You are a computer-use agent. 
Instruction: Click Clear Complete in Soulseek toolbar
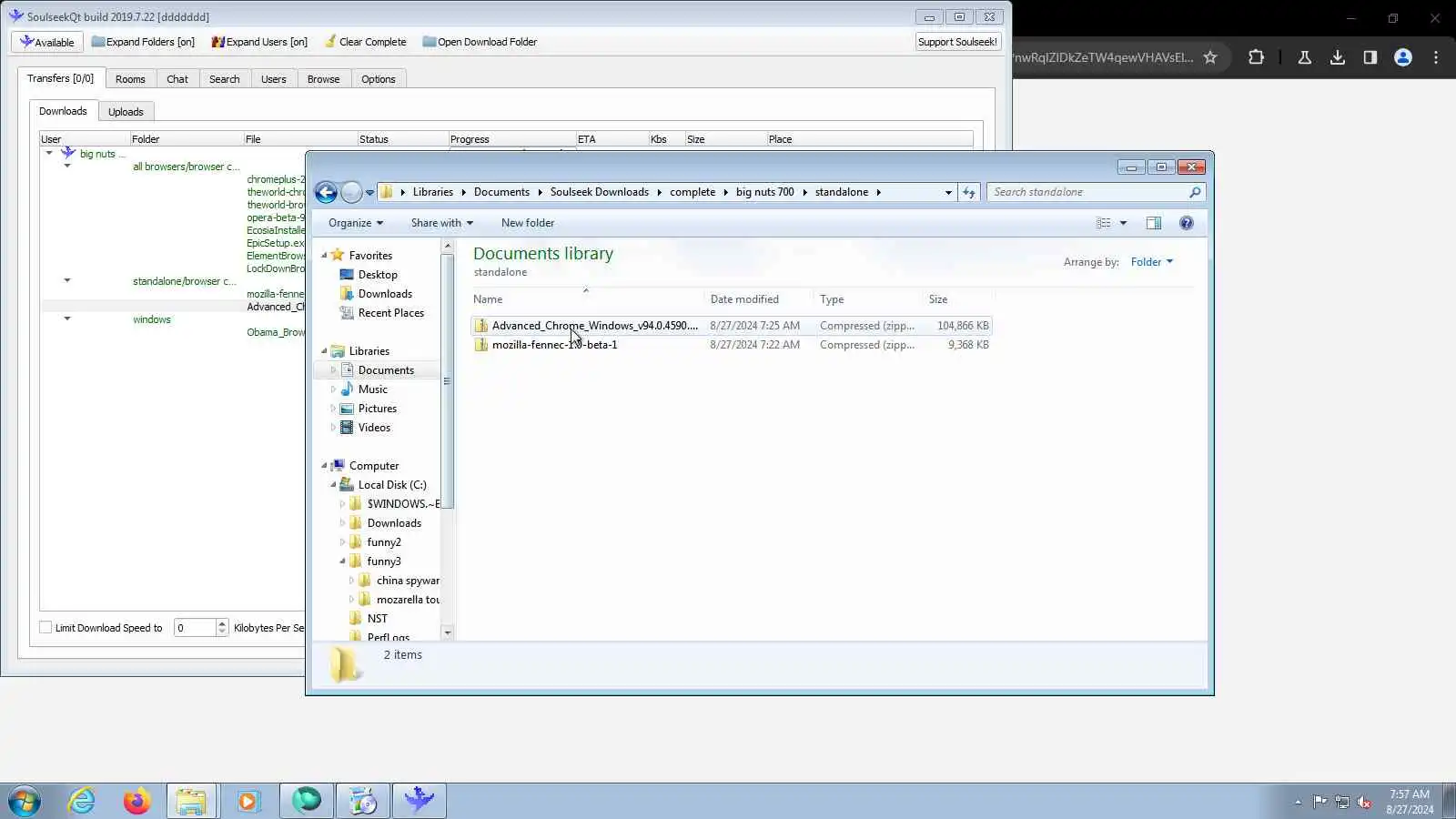pyautogui.click(x=365, y=42)
